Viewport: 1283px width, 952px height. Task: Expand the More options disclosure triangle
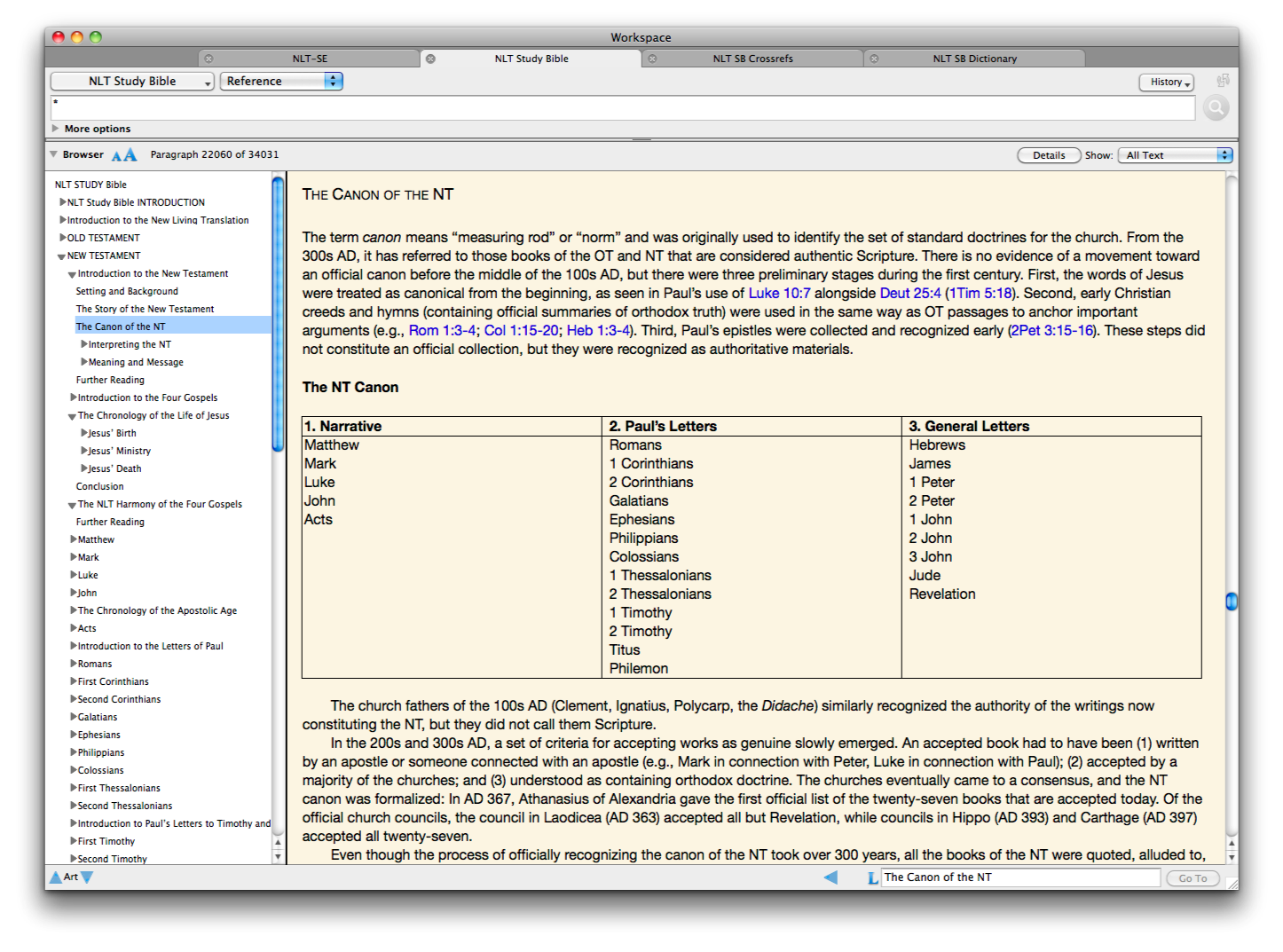coord(56,129)
